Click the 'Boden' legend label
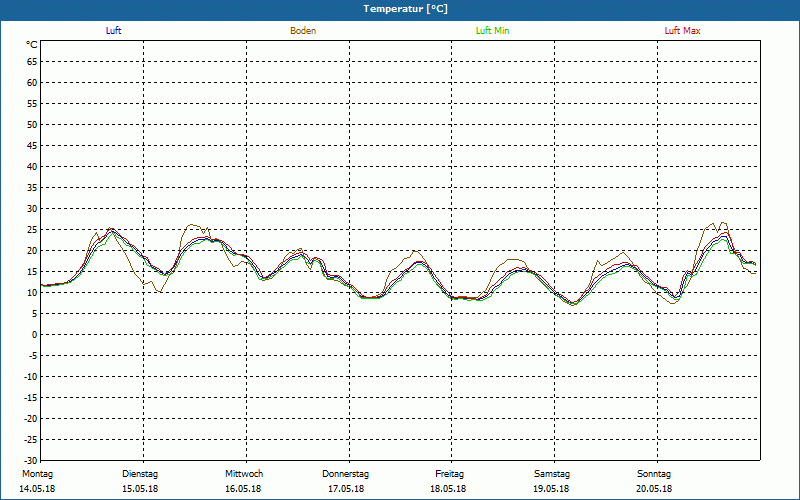 [303, 31]
